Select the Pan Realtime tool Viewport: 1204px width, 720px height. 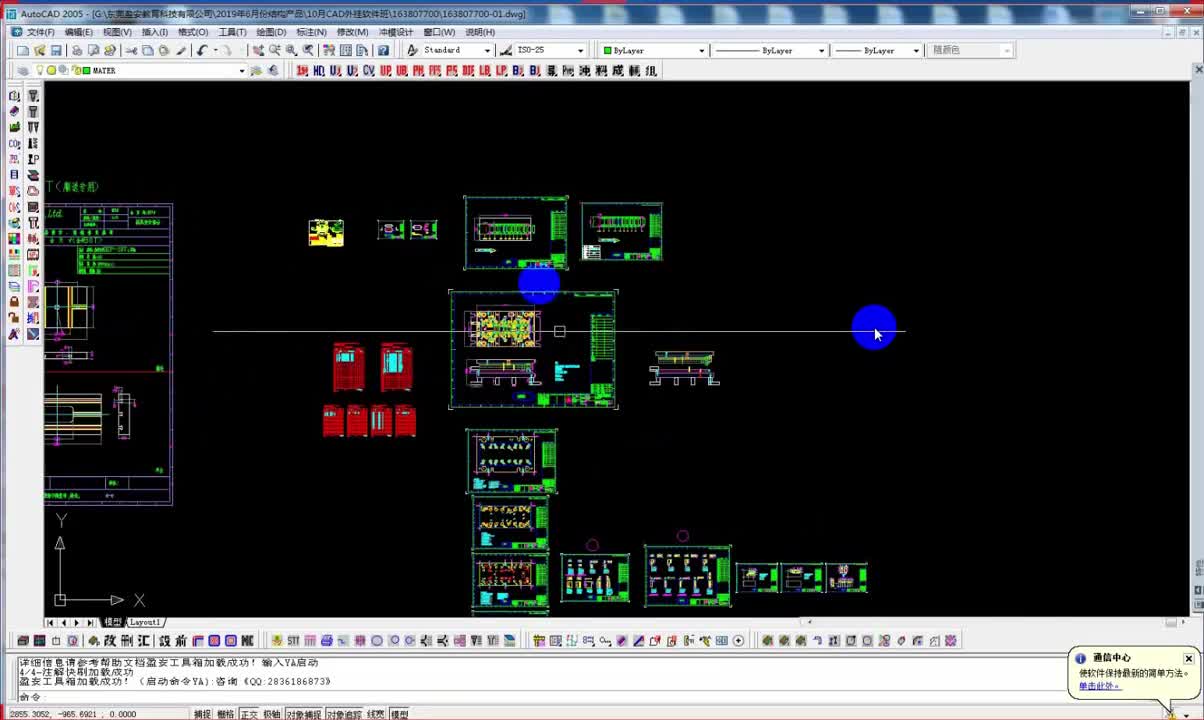257,49
